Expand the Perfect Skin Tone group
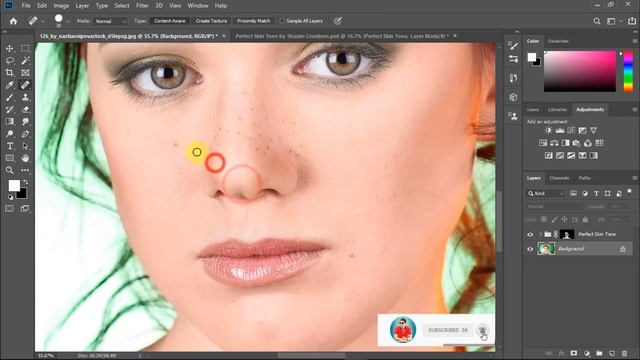Screen dimensions: 640x360 coord(540,234)
